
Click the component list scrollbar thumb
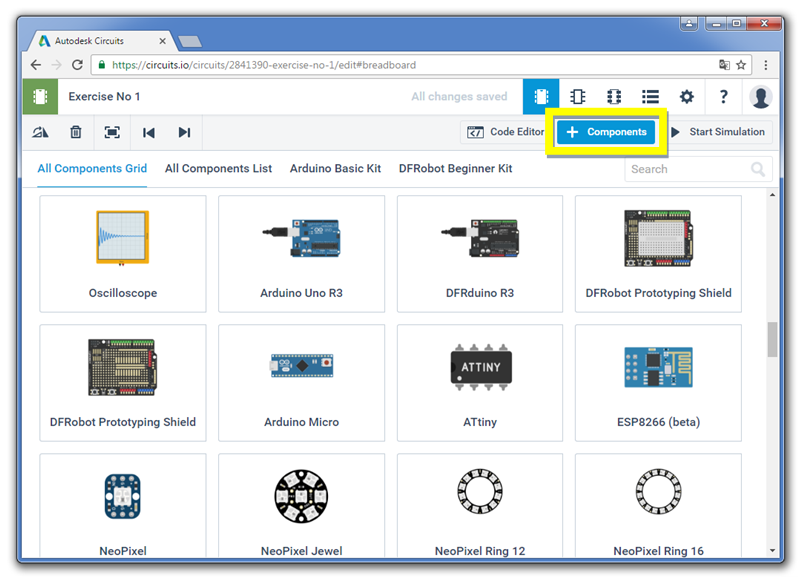click(772, 340)
